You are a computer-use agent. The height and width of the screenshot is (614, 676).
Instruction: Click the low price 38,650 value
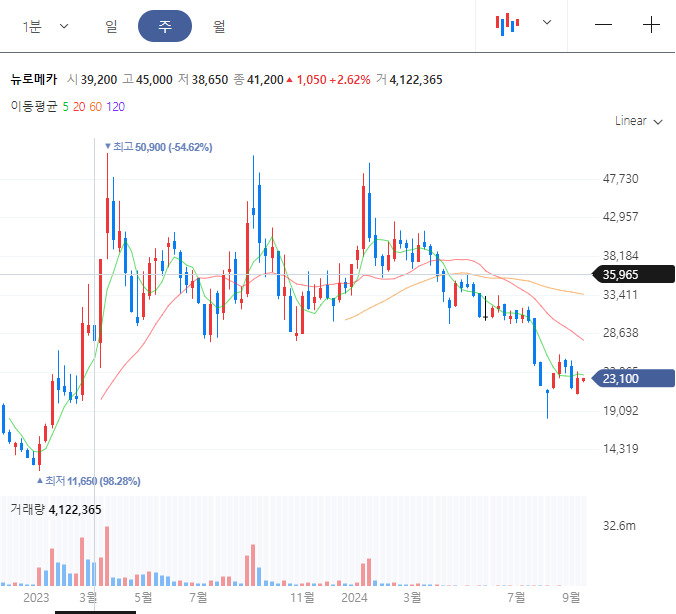[210, 80]
